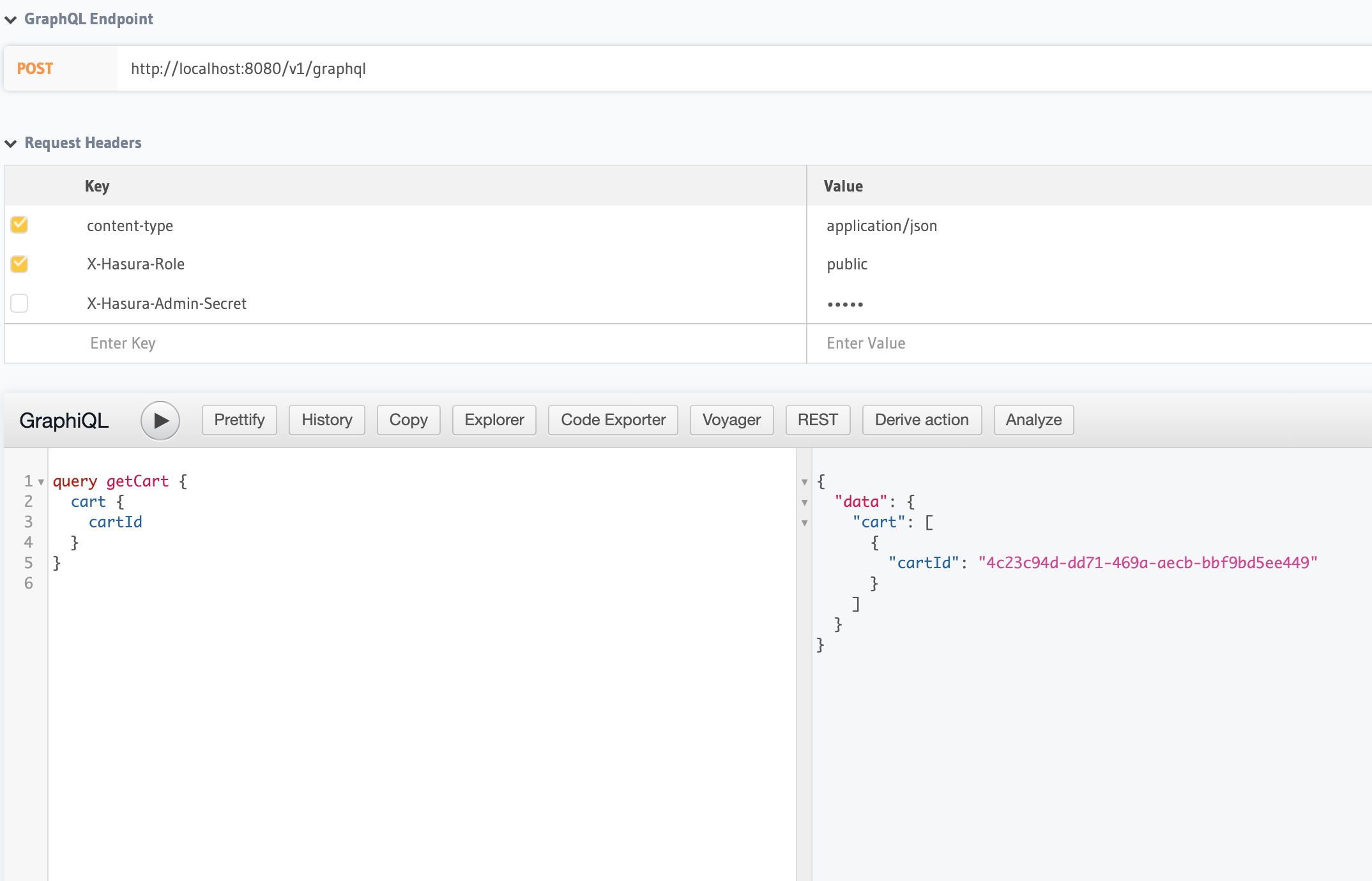Collapse the GraphQL Endpoint section
The height and width of the screenshot is (881, 1372).
tap(10, 19)
